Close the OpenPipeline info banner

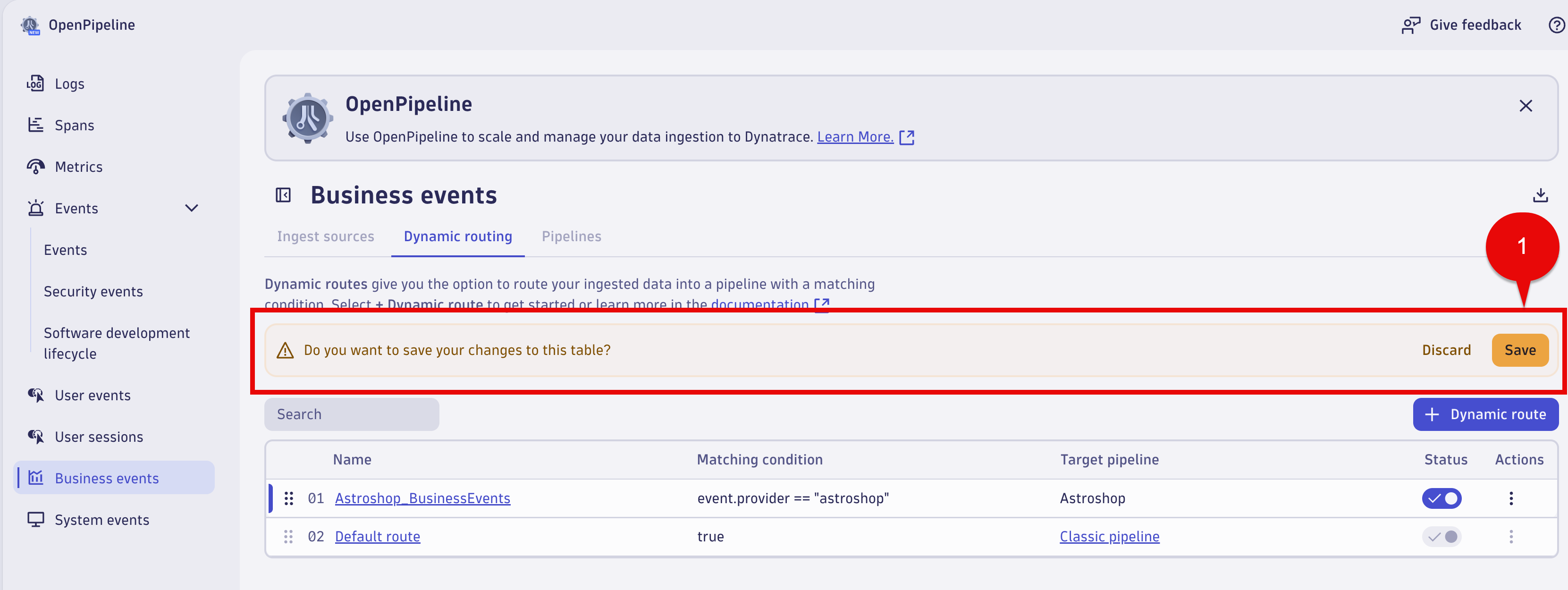coord(1526,106)
